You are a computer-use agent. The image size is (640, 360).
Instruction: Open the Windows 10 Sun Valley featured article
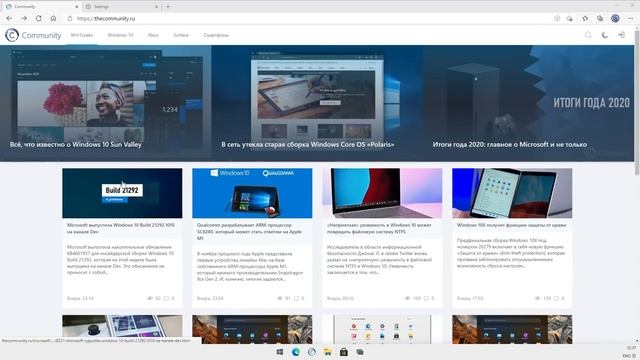tap(106, 103)
